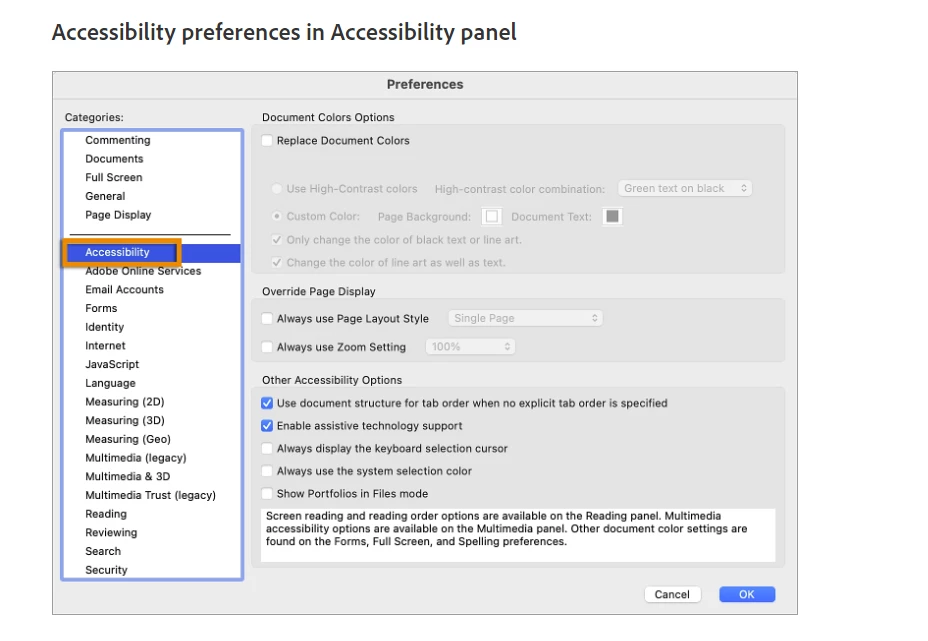This screenshot has height=641, width=928.
Task: Open the 100% zoom dropdown
Action: coord(470,347)
